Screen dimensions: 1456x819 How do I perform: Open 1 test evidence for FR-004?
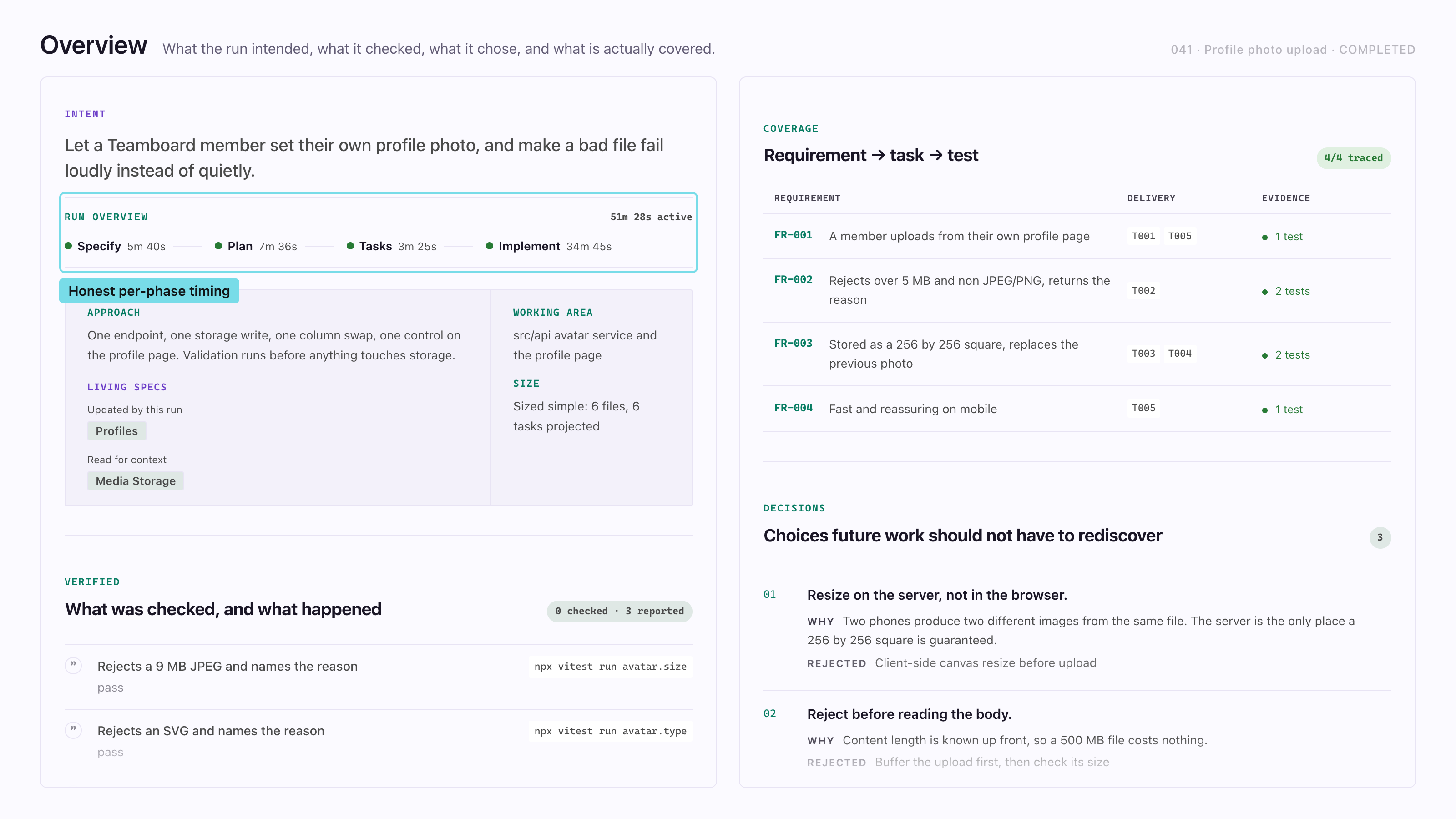coord(1283,410)
